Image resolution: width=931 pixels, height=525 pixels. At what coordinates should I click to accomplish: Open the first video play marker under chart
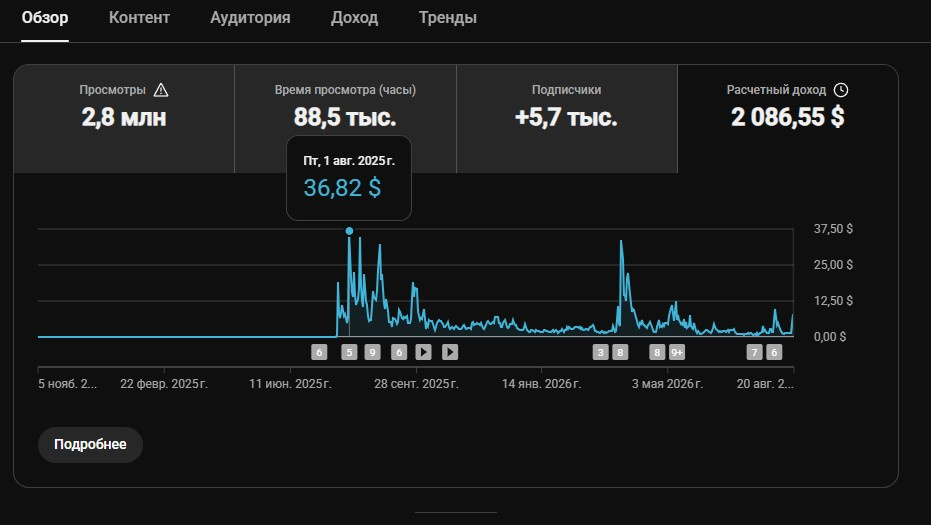[423, 352]
